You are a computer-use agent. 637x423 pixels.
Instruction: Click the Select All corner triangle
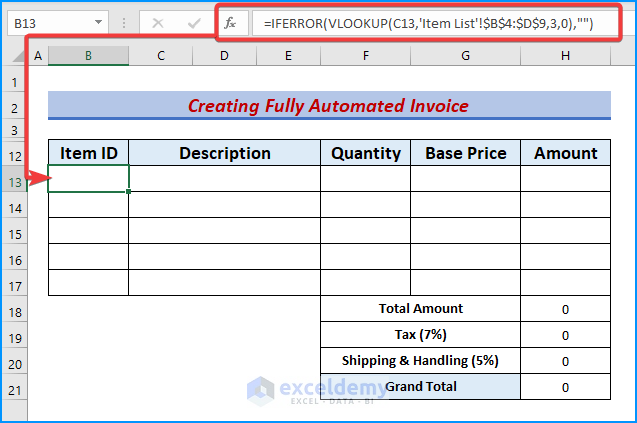(19, 56)
